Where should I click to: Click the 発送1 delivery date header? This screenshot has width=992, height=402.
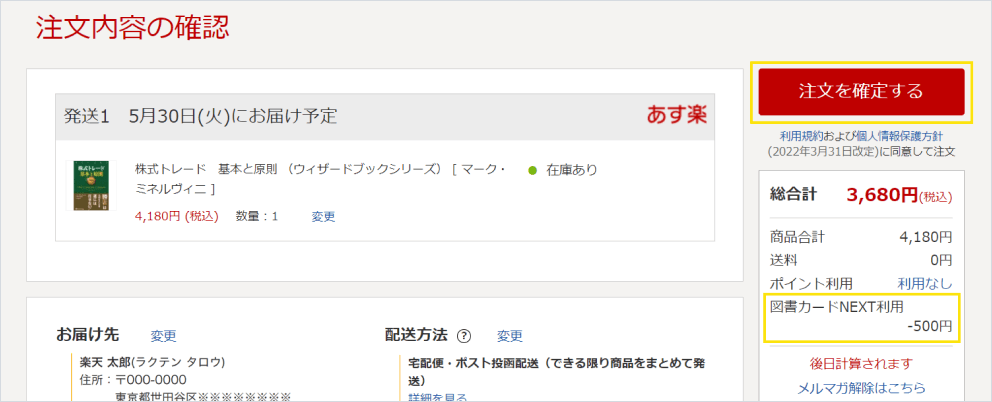[x=200, y=116]
